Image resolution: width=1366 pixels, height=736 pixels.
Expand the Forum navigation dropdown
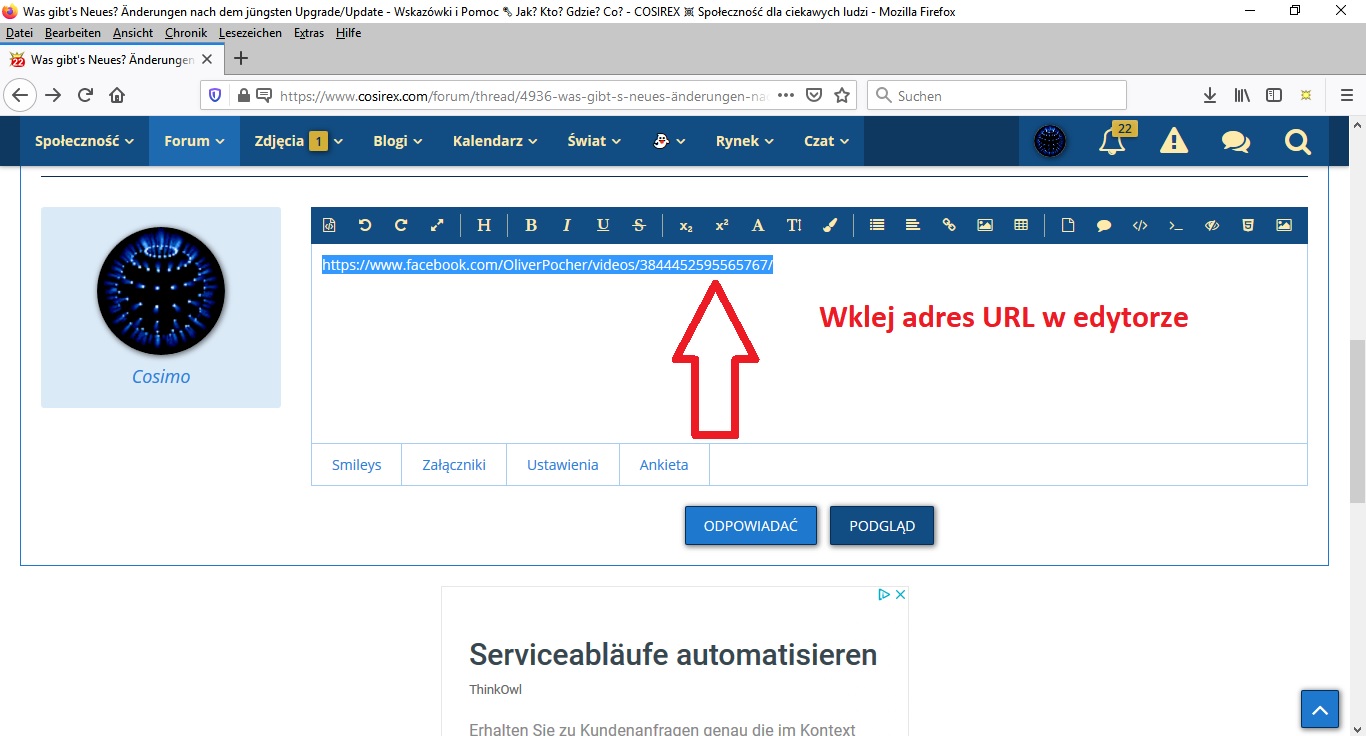click(194, 141)
